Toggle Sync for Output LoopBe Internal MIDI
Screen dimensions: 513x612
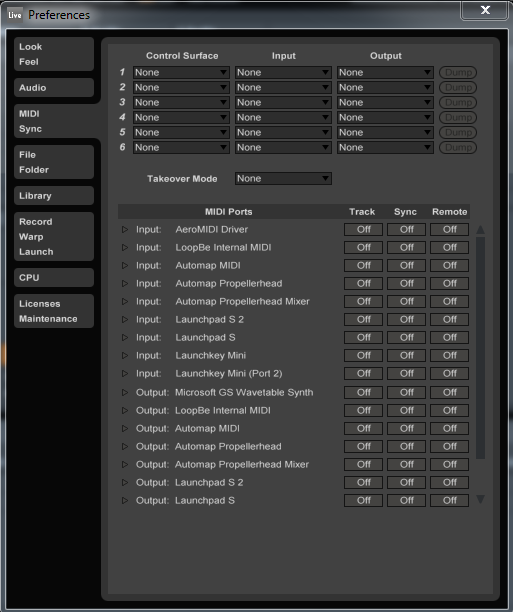tap(406, 410)
